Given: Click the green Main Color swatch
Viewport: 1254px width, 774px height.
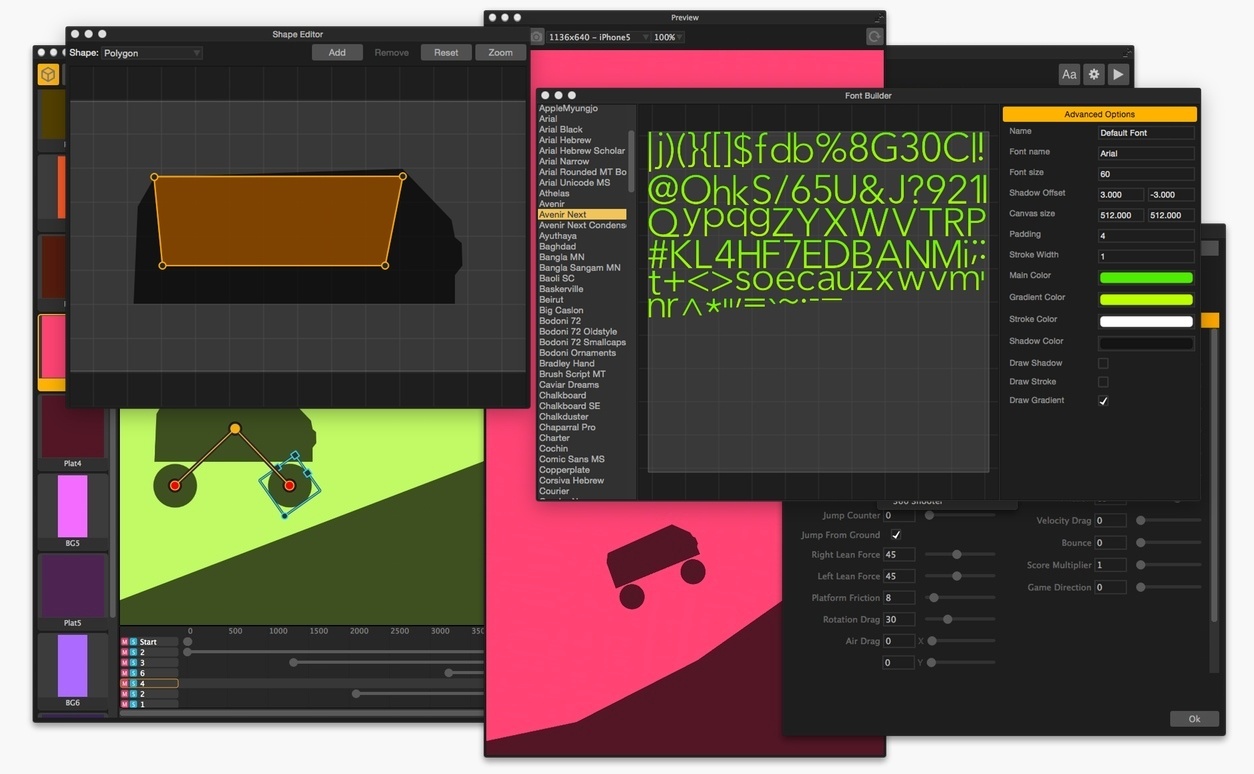Looking at the screenshot, I should click(x=1146, y=278).
